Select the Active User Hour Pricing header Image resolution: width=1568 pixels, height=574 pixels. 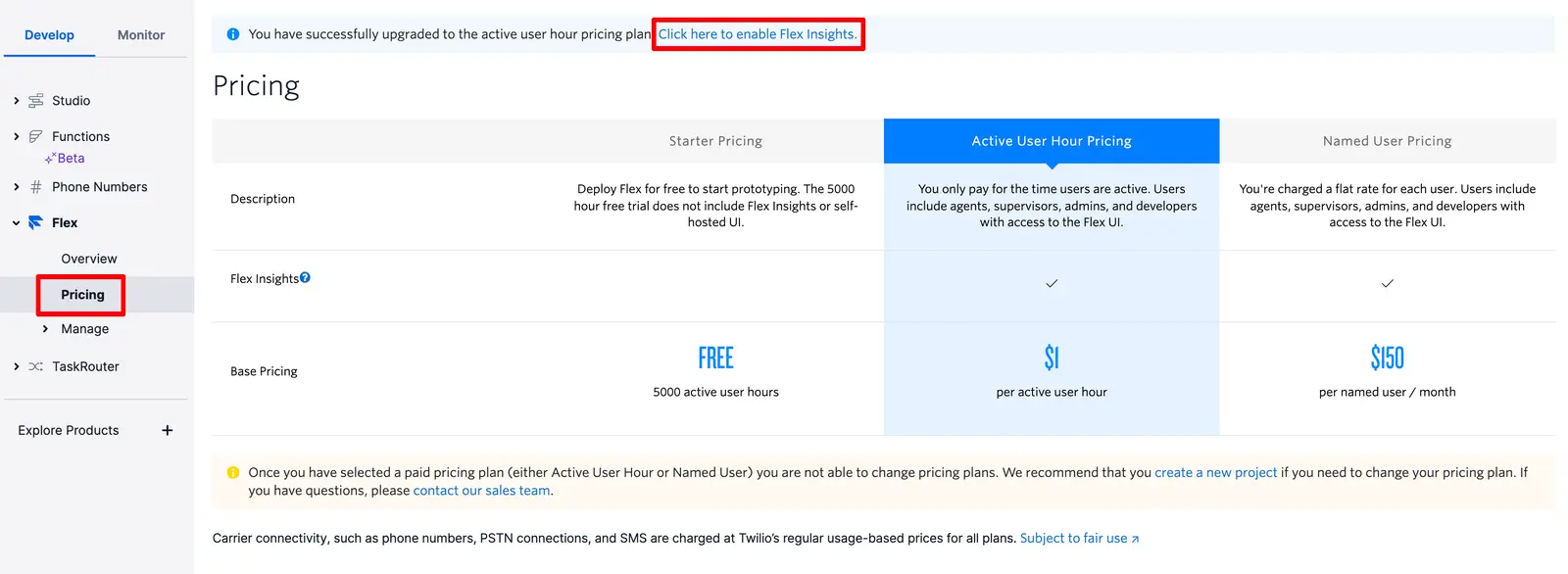pyautogui.click(x=1052, y=141)
